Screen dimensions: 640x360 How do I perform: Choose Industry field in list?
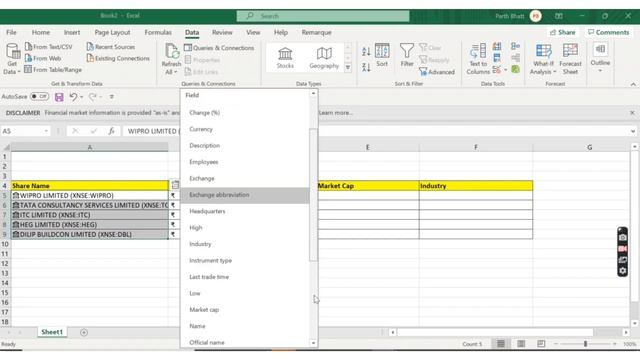click(245, 244)
